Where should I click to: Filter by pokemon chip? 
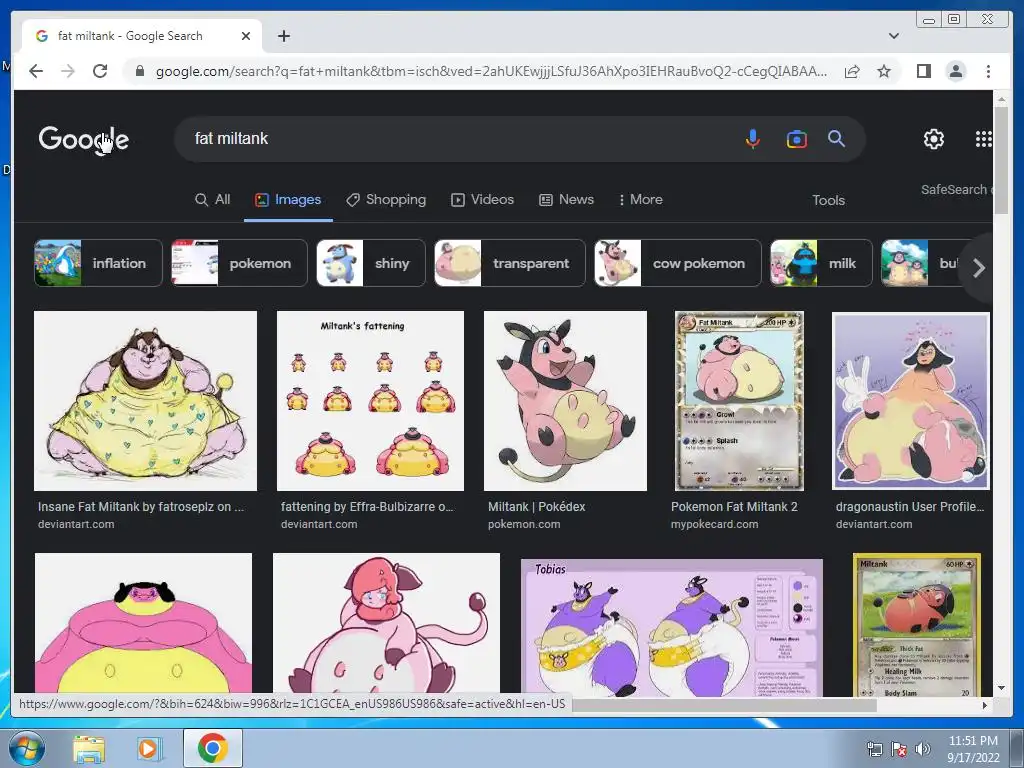click(x=239, y=263)
